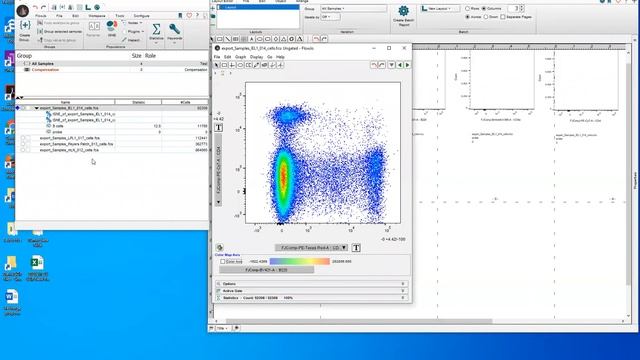Select the Across radio button

(x=467, y=17)
